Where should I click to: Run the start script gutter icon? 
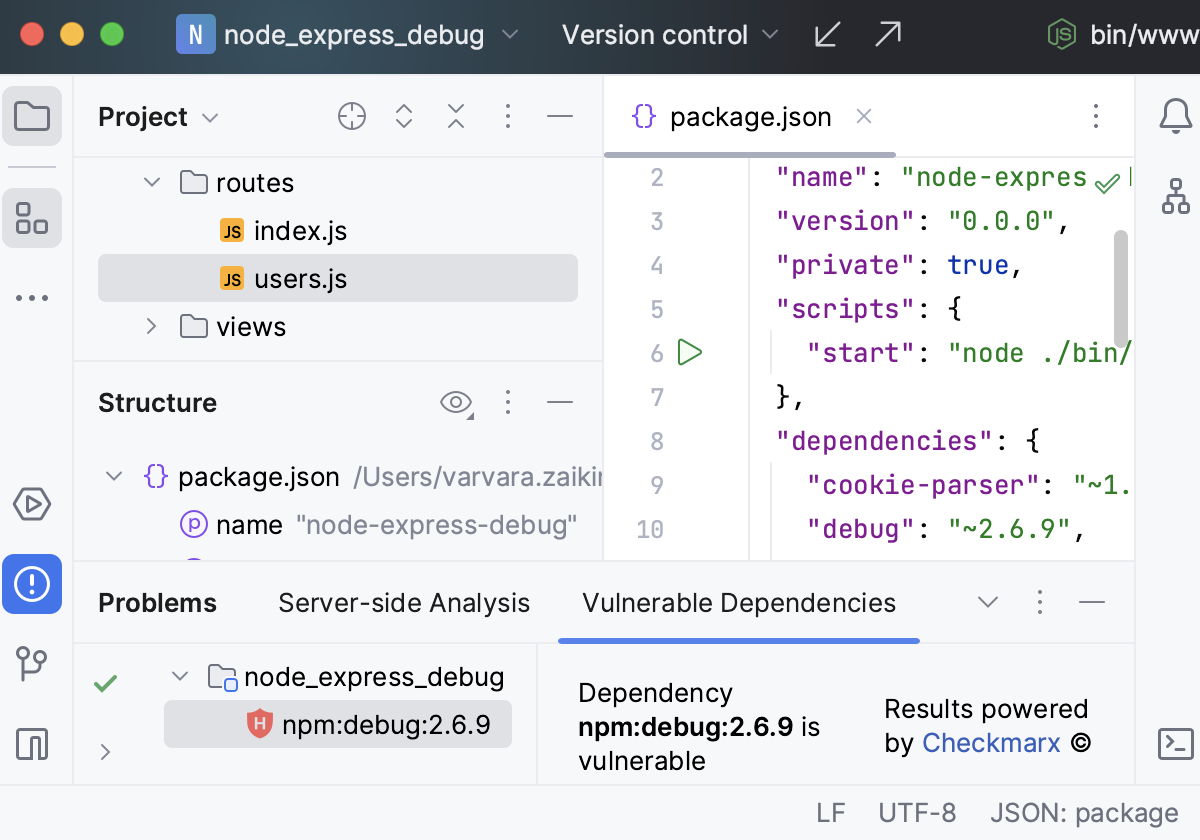[690, 353]
